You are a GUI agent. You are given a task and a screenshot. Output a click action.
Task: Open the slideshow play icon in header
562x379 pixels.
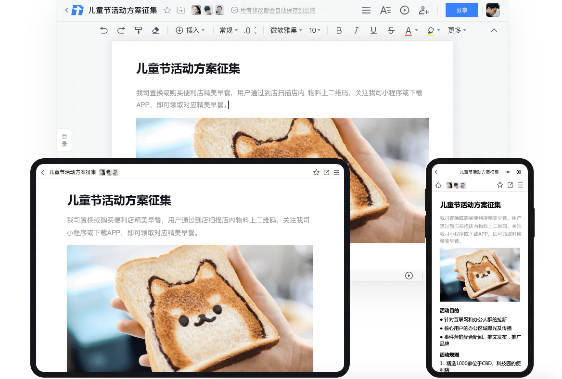point(404,10)
